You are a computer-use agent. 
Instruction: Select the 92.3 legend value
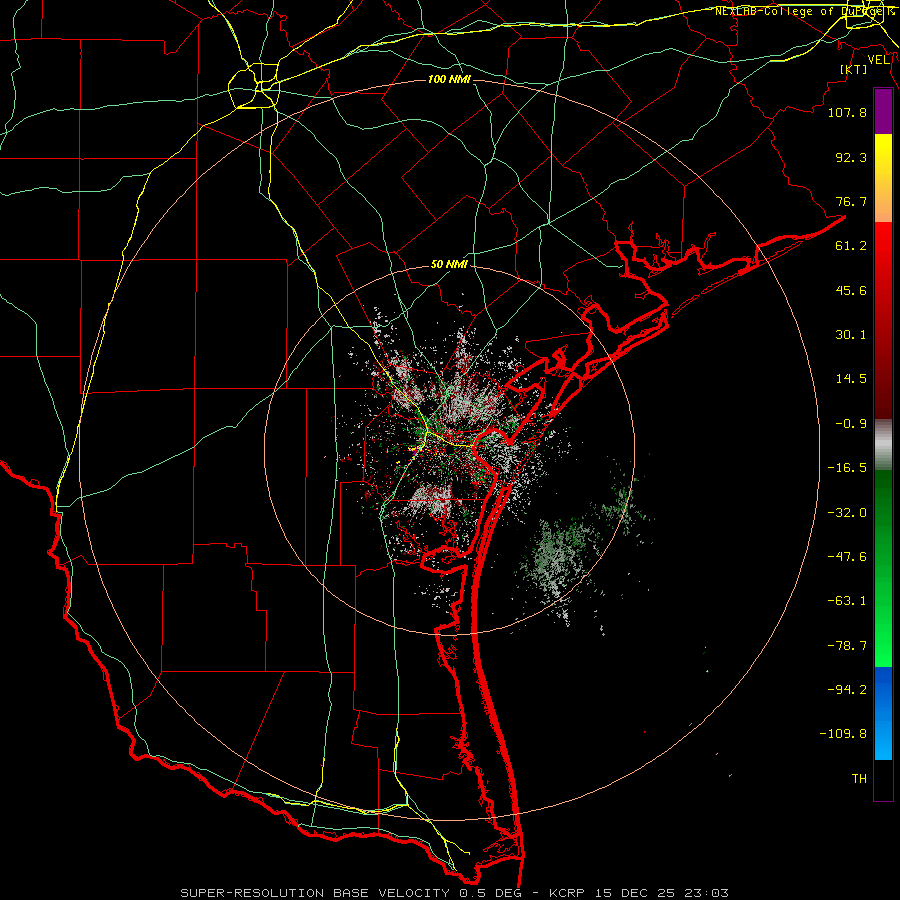[851, 157]
